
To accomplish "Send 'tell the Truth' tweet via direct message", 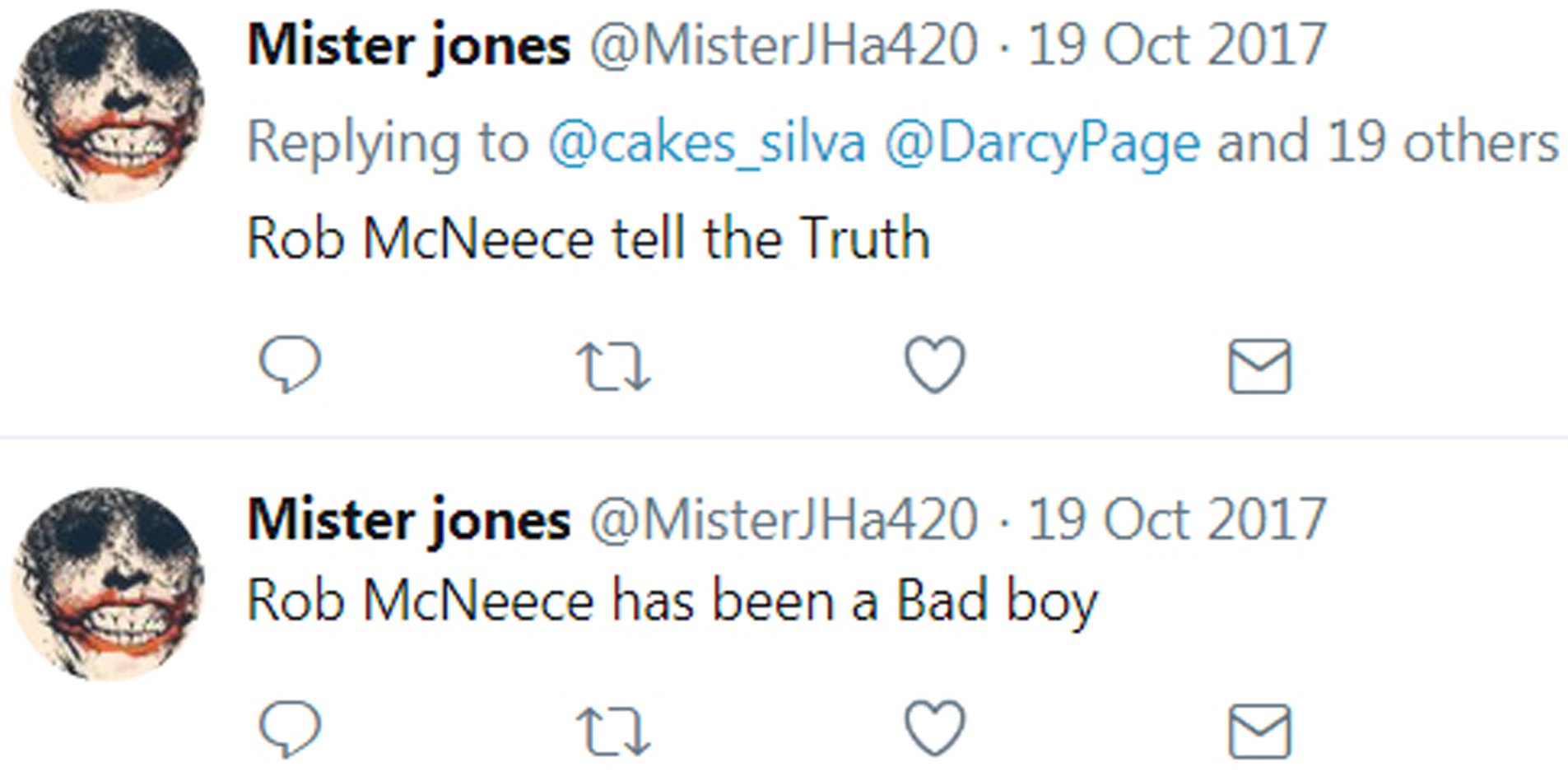I will [1259, 366].
